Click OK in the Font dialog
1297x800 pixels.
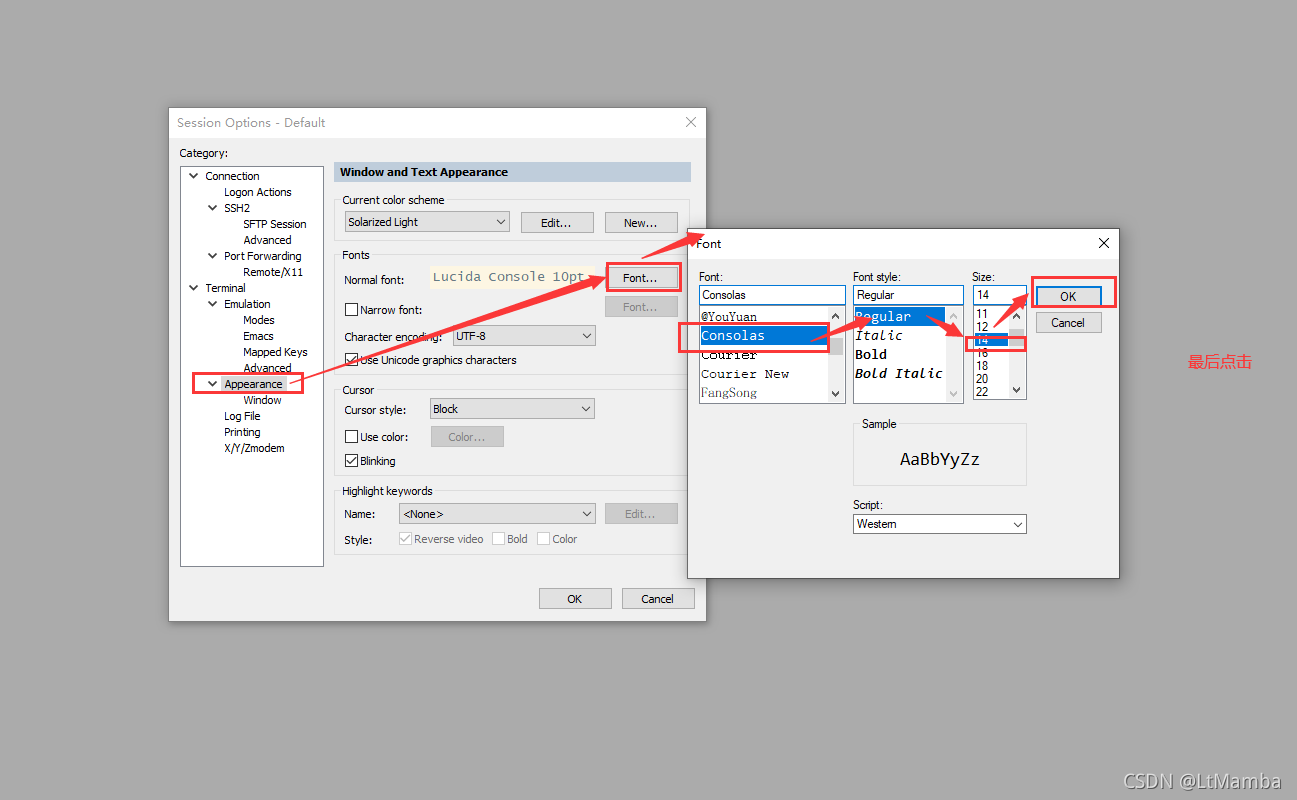(x=1068, y=296)
